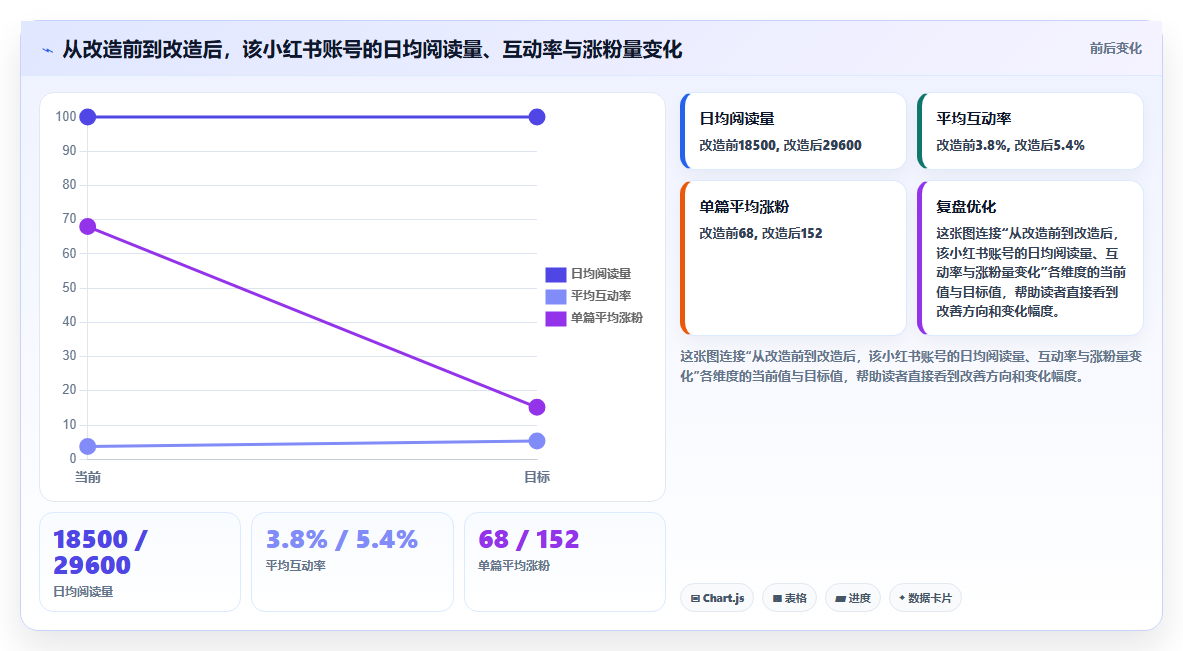Image resolution: width=1183 pixels, height=651 pixels.
Task: Click the Chart.js tag chip
Action: (717, 598)
